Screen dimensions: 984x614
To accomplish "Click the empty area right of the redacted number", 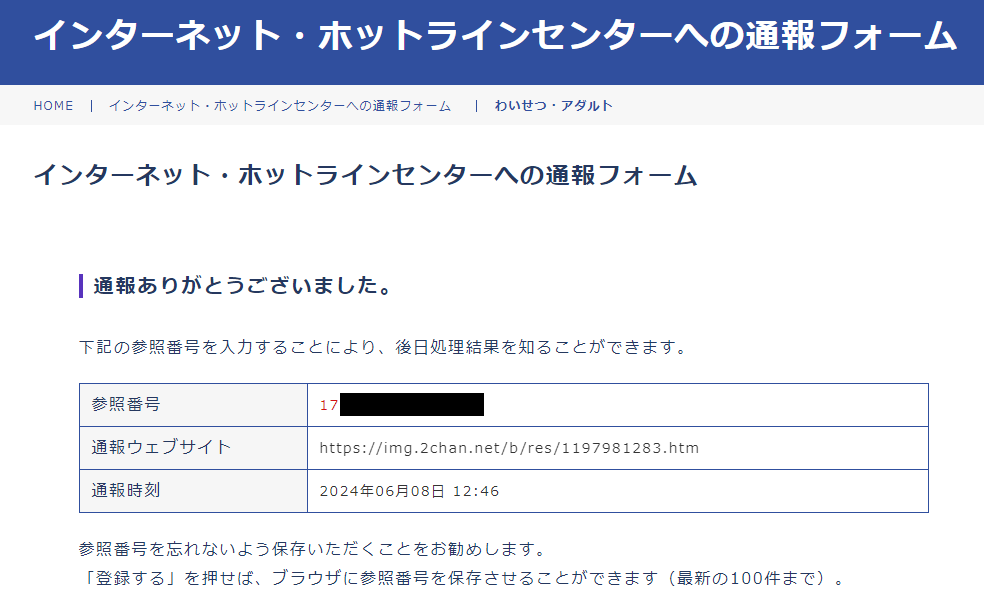I will [x=700, y=405].
